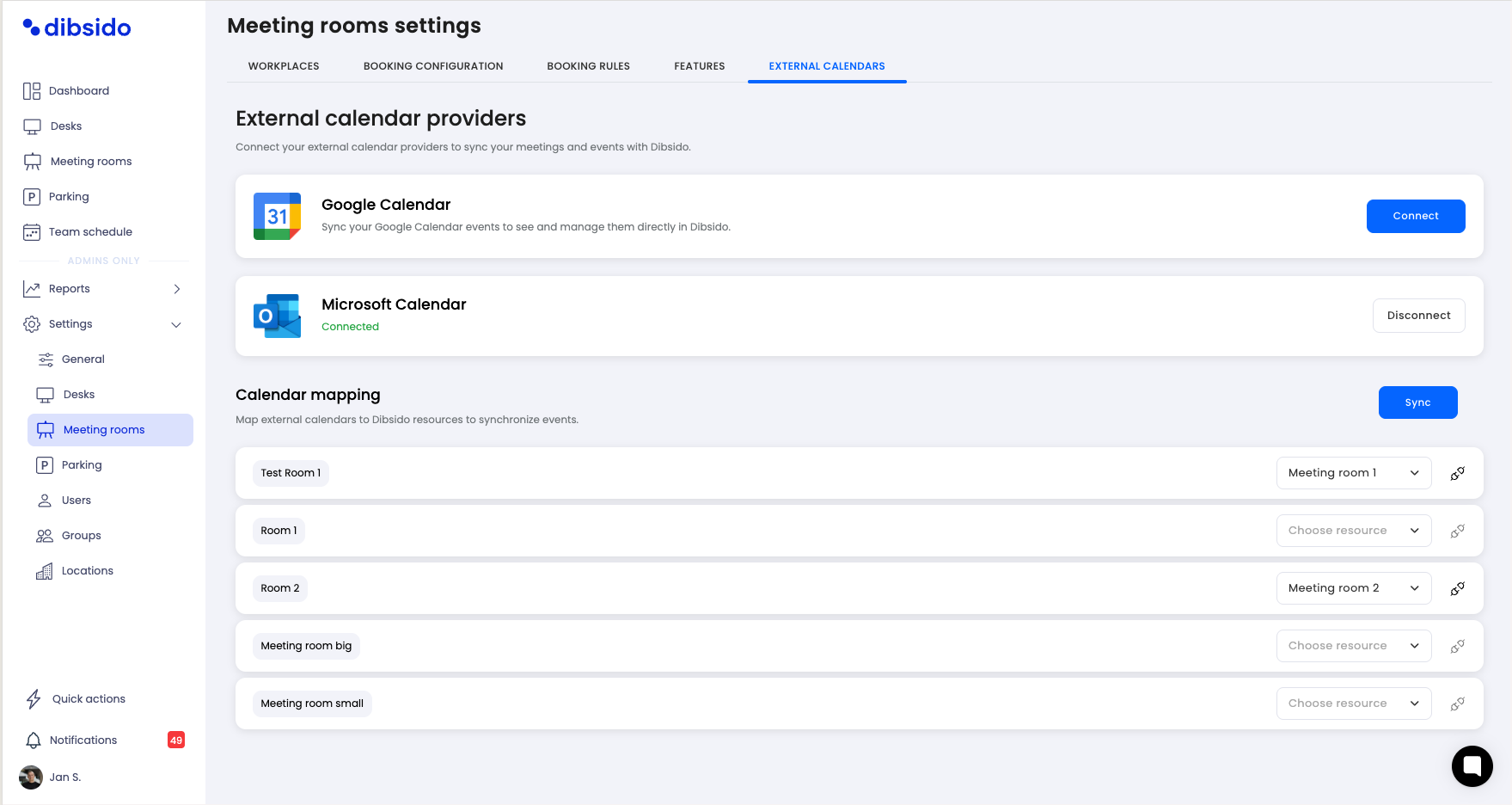Connect Google Calendar
Viewport: 1512px width, 805px height.
coord(1415,216)
